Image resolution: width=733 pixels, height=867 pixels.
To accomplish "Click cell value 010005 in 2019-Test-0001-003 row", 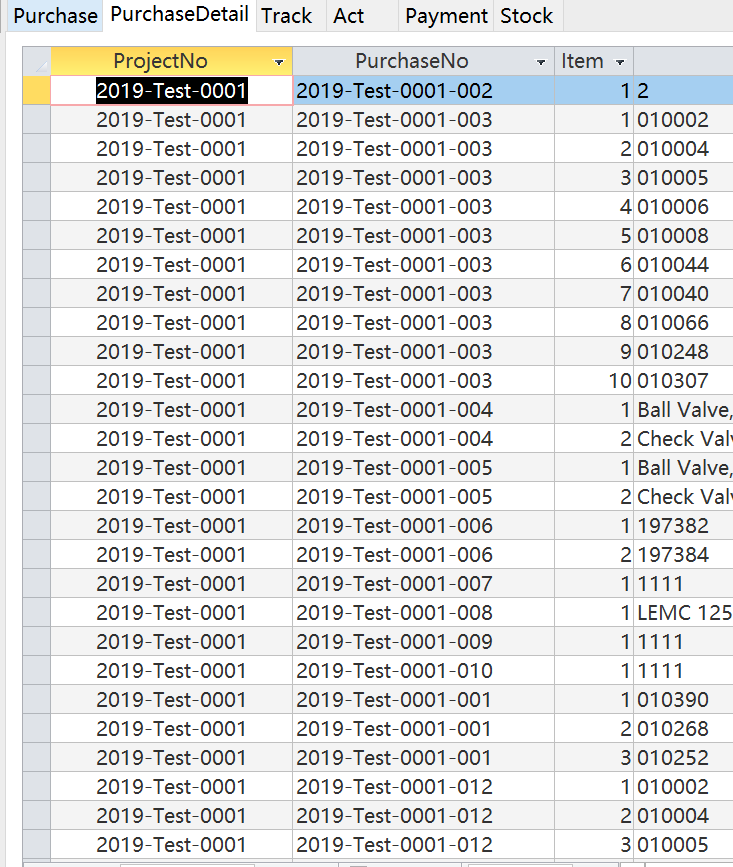I will coord(683,177).
